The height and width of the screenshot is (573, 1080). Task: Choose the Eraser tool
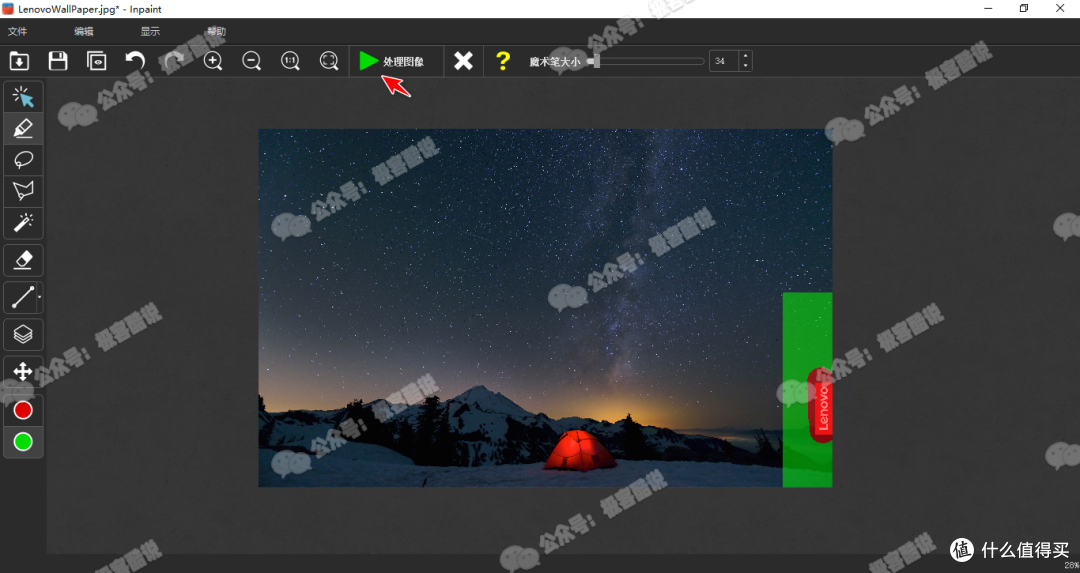coord(23,260)
